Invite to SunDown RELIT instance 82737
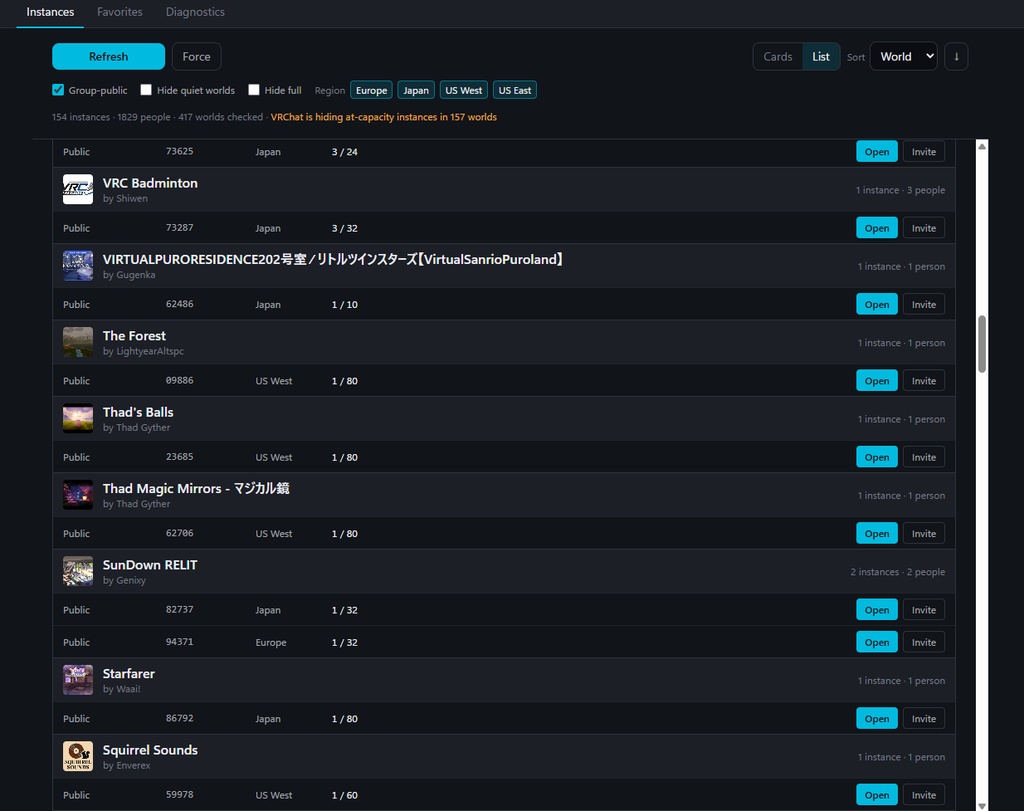 (x=924, y=610)
